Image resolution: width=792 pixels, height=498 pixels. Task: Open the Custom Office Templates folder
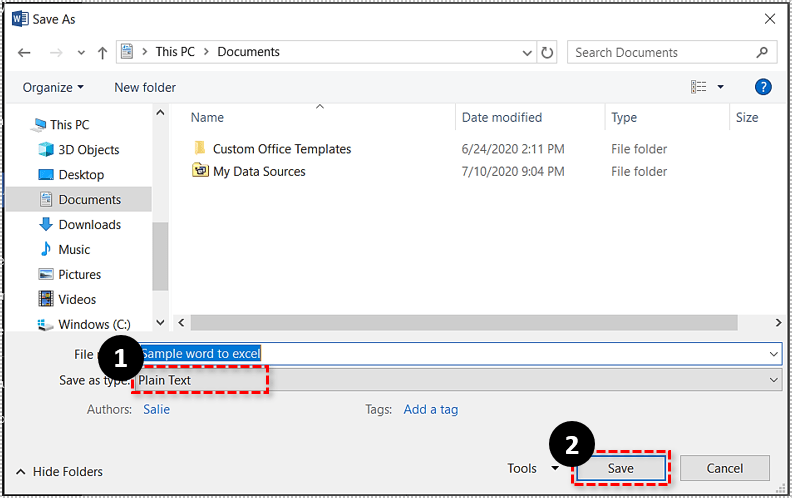point(281,149)
